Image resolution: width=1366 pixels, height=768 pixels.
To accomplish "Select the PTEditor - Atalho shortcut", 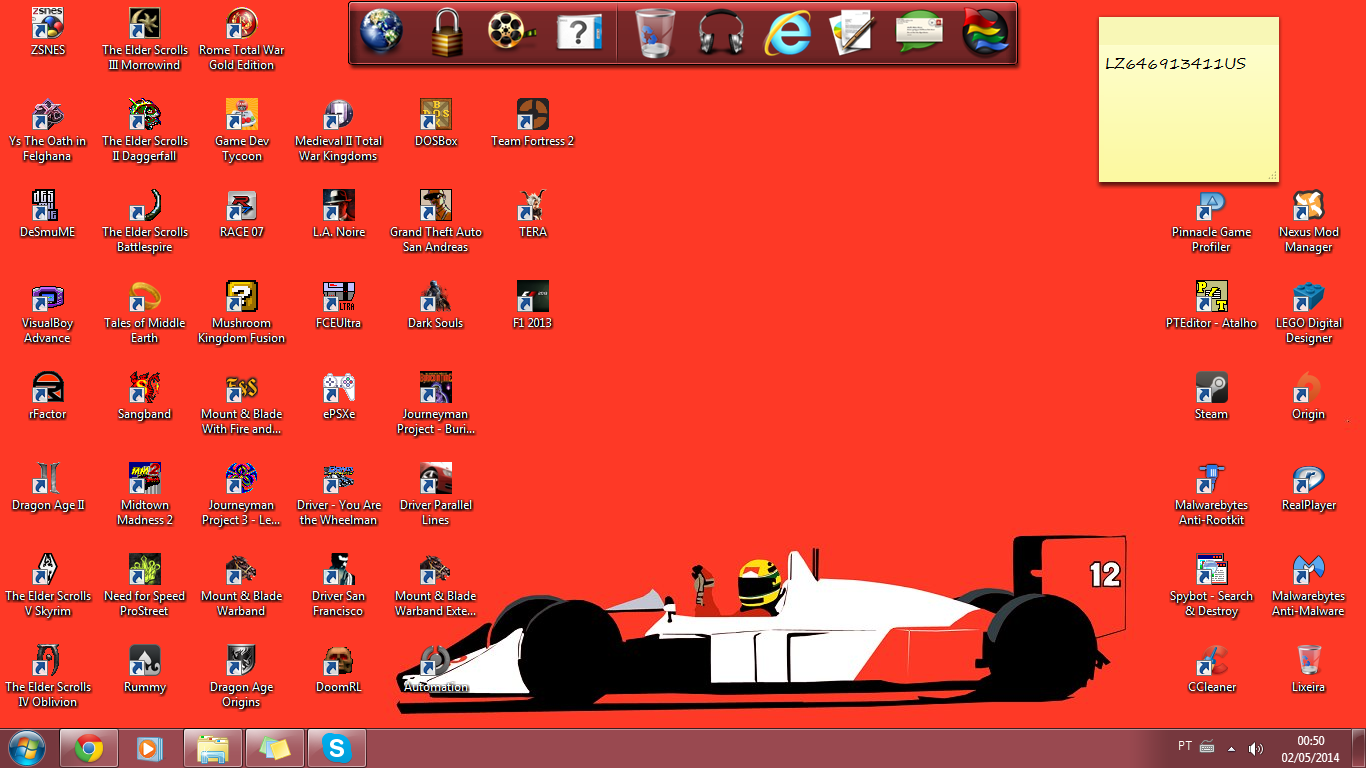I will coord(1211,296).
